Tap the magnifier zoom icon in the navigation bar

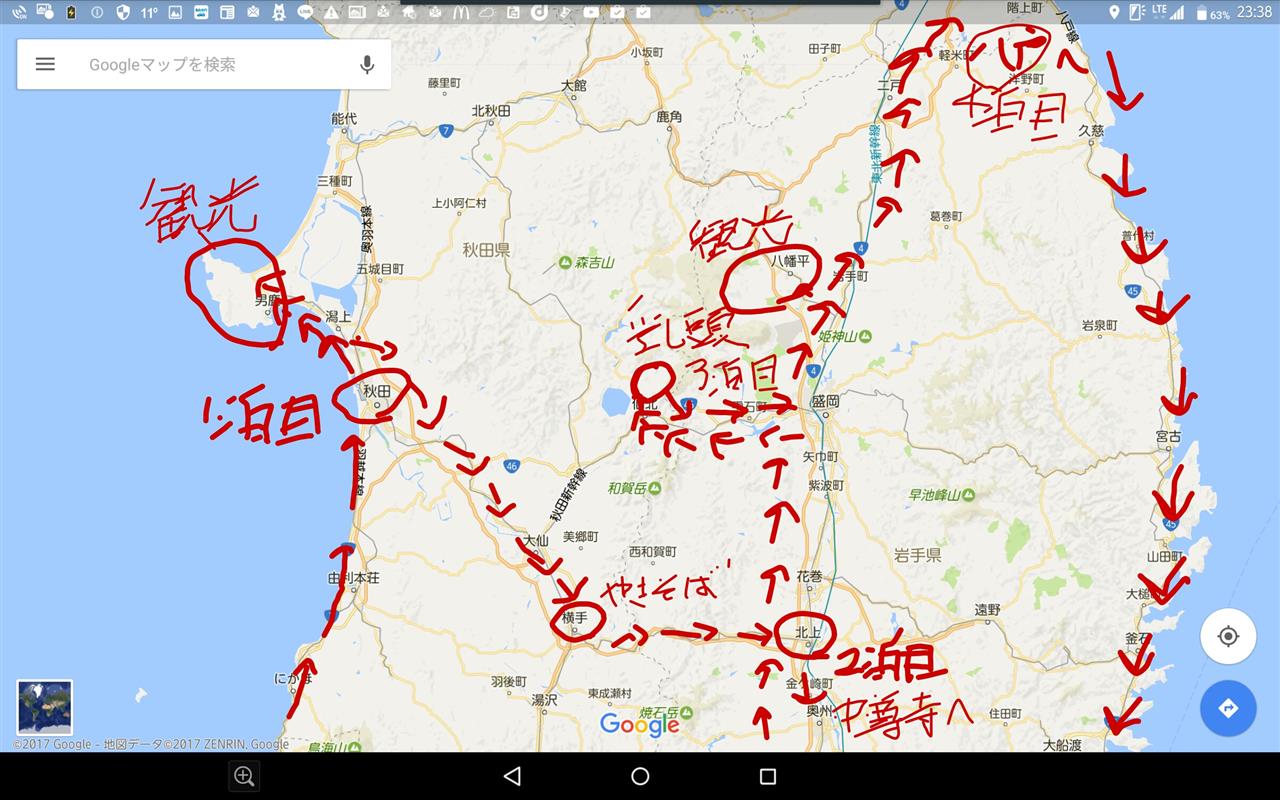coord(244,776)
